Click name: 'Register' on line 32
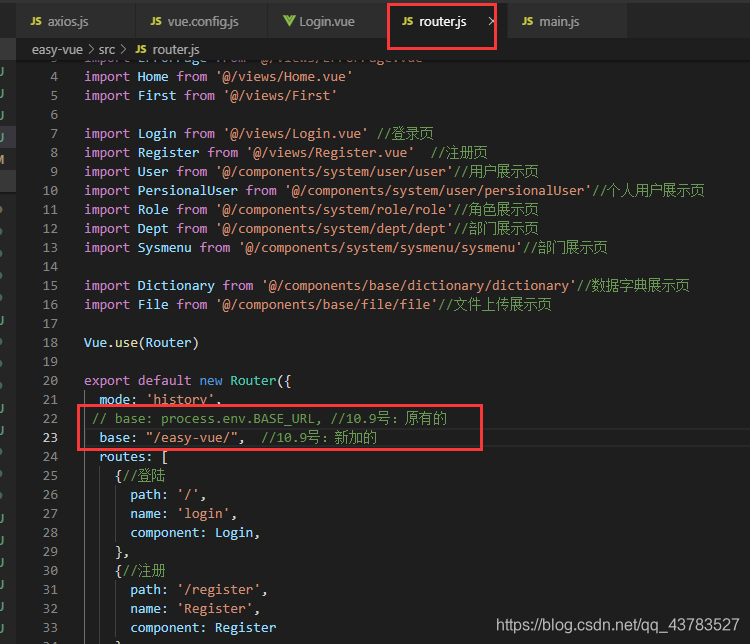The width and height of the screenshot is (750, 644). click(x=195, y=609)
